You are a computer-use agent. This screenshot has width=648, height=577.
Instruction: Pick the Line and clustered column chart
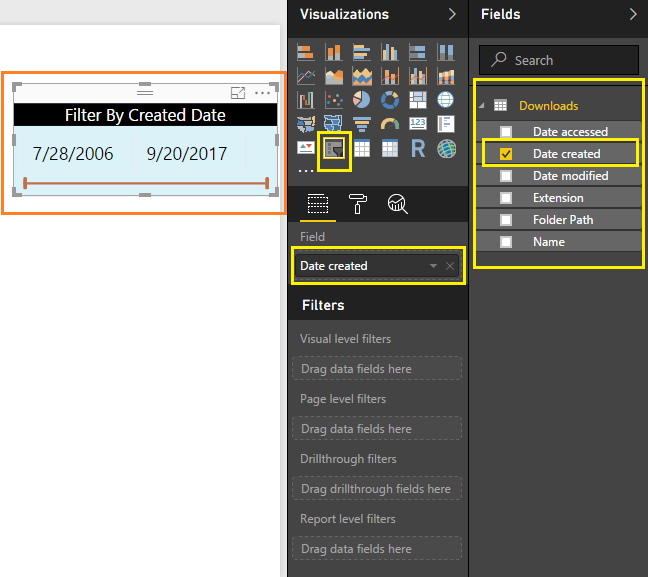click(x=418, y=76)
